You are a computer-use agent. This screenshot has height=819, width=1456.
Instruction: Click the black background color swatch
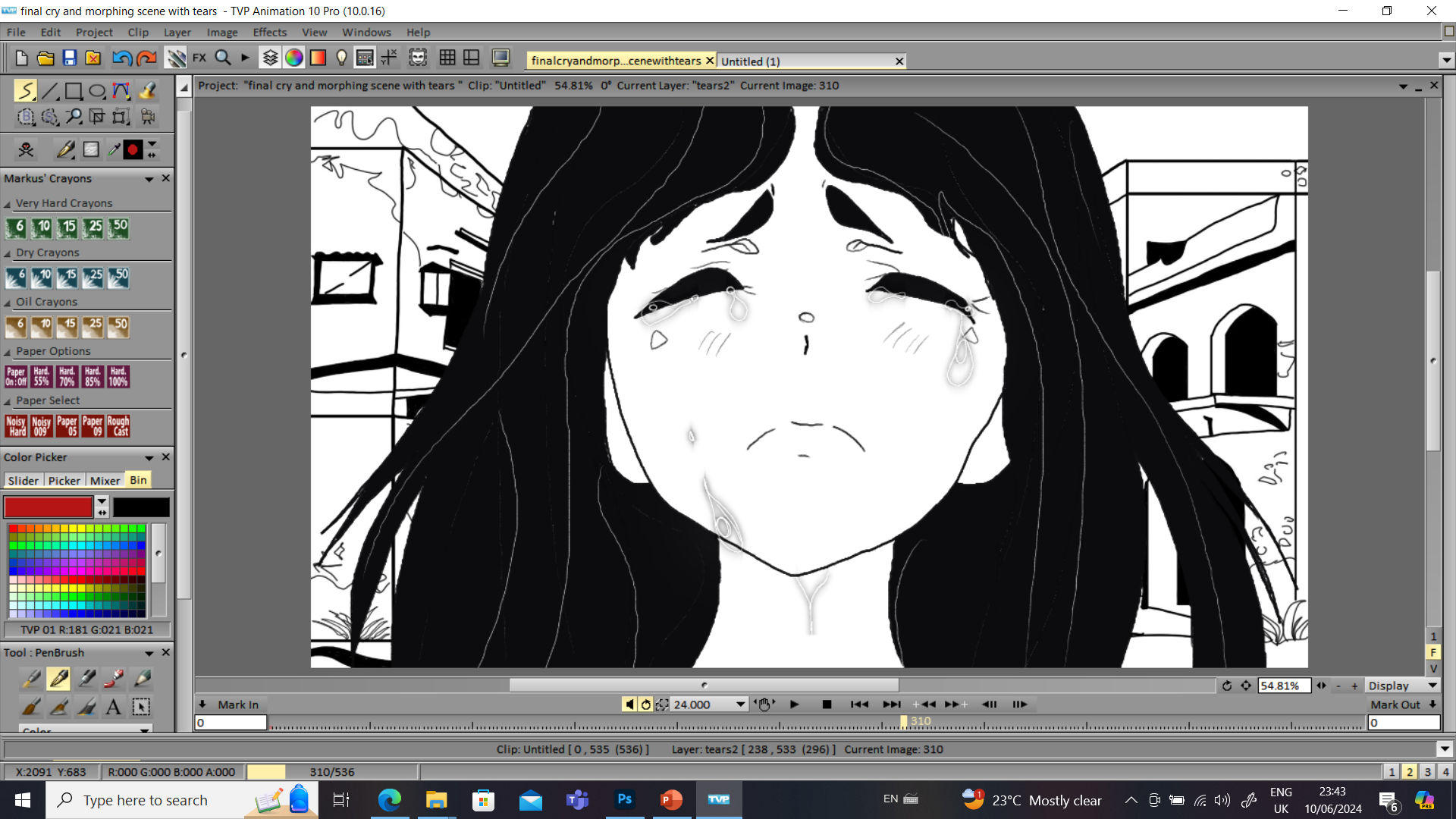[x=141, y=507]
